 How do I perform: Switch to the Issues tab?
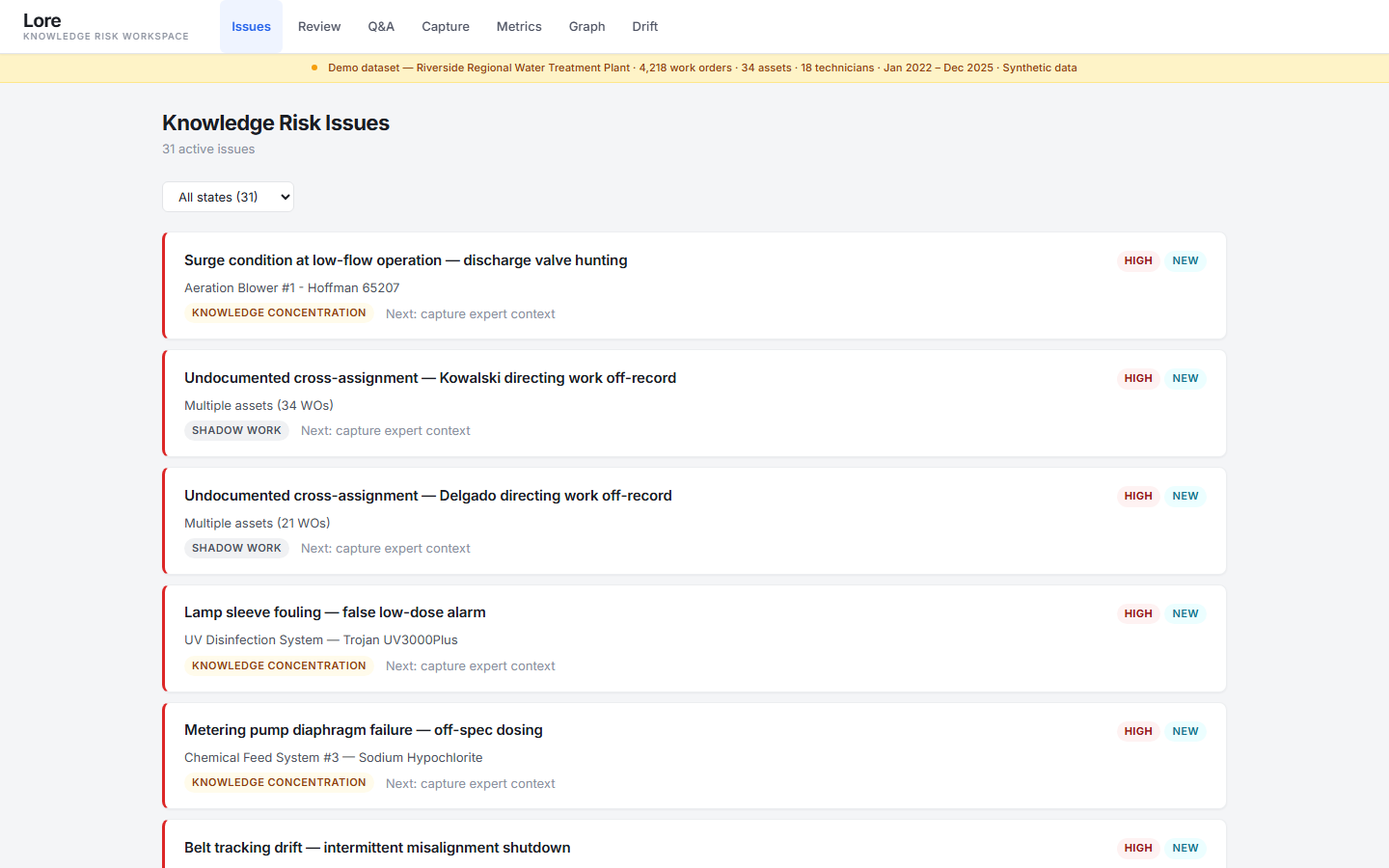pos(251,27)
